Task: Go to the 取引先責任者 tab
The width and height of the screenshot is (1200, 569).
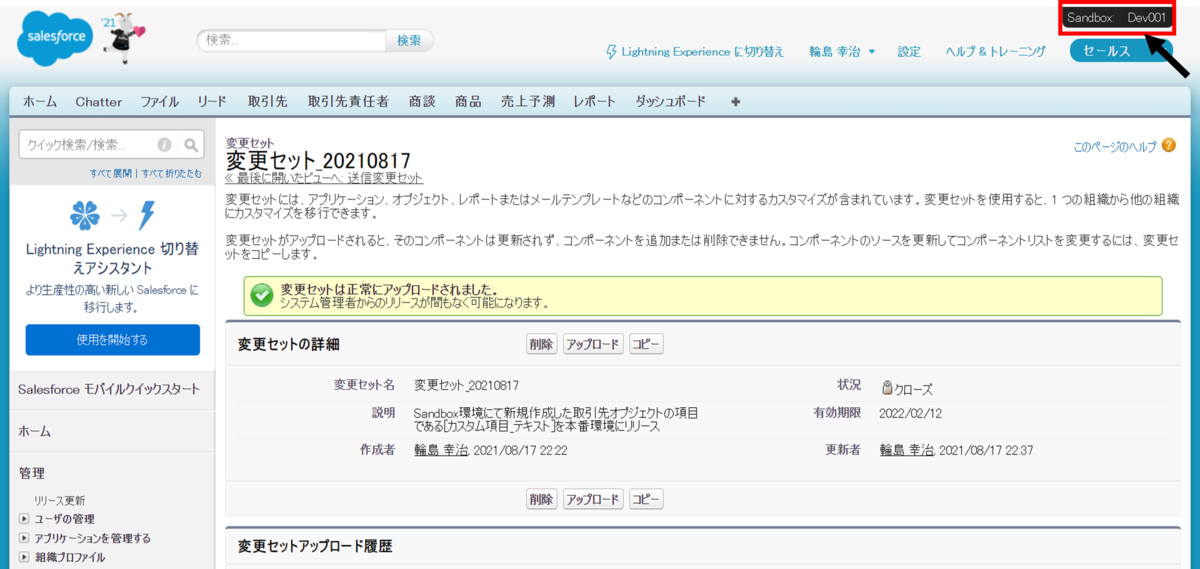Action: coord(348,102)
